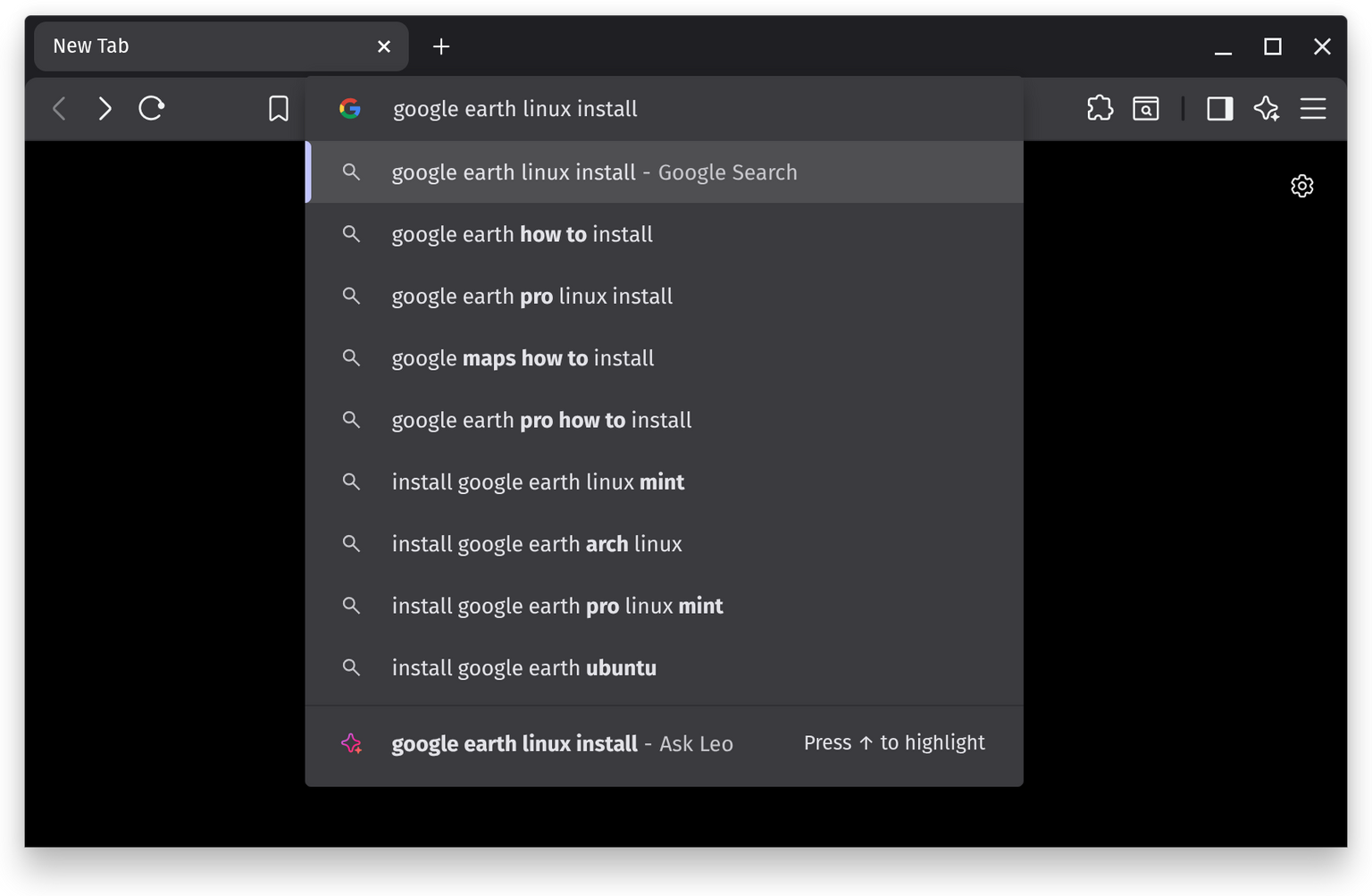Choose the 'install google earth arch linux' suggestion
Image resolution: width=1372 pixels, height=896 pixels.
click(x=536, y=543)
